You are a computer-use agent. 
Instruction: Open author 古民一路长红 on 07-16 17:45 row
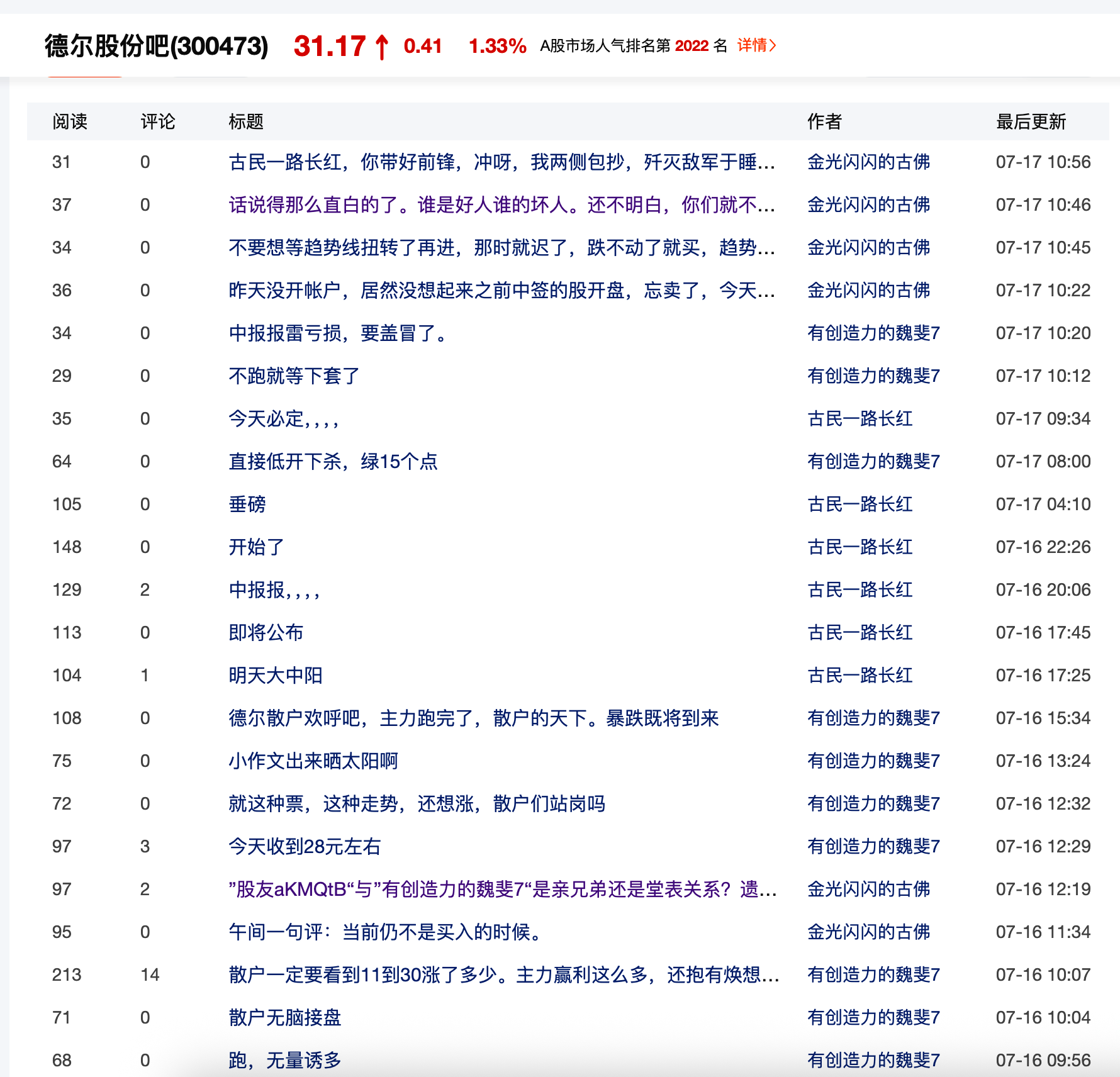[x=860, y=633]
